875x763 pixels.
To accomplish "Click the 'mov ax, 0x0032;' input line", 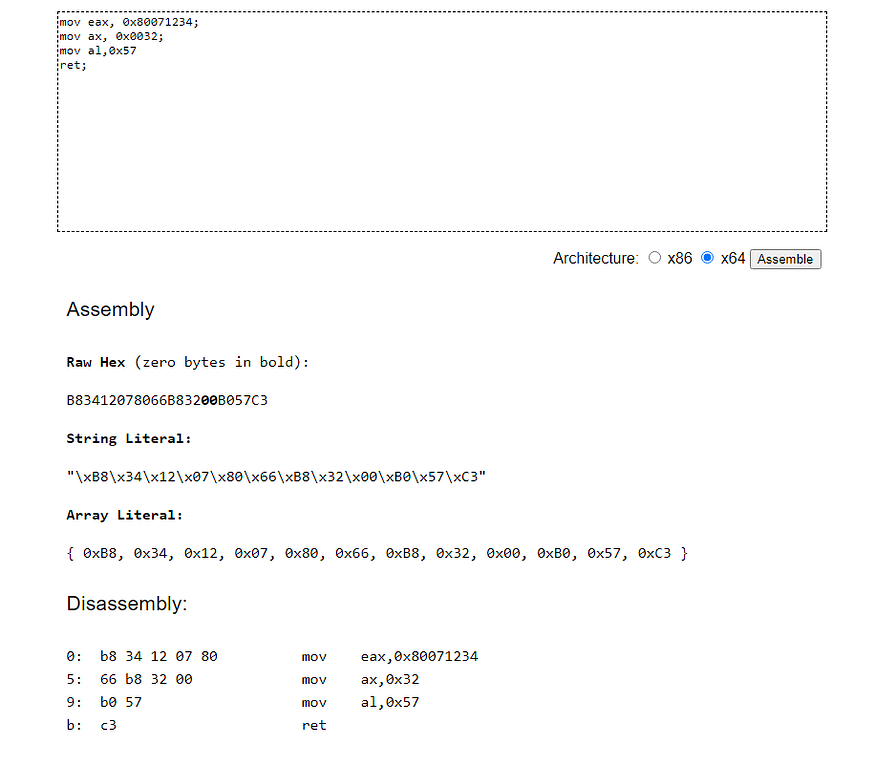I will tap(112, 36).
